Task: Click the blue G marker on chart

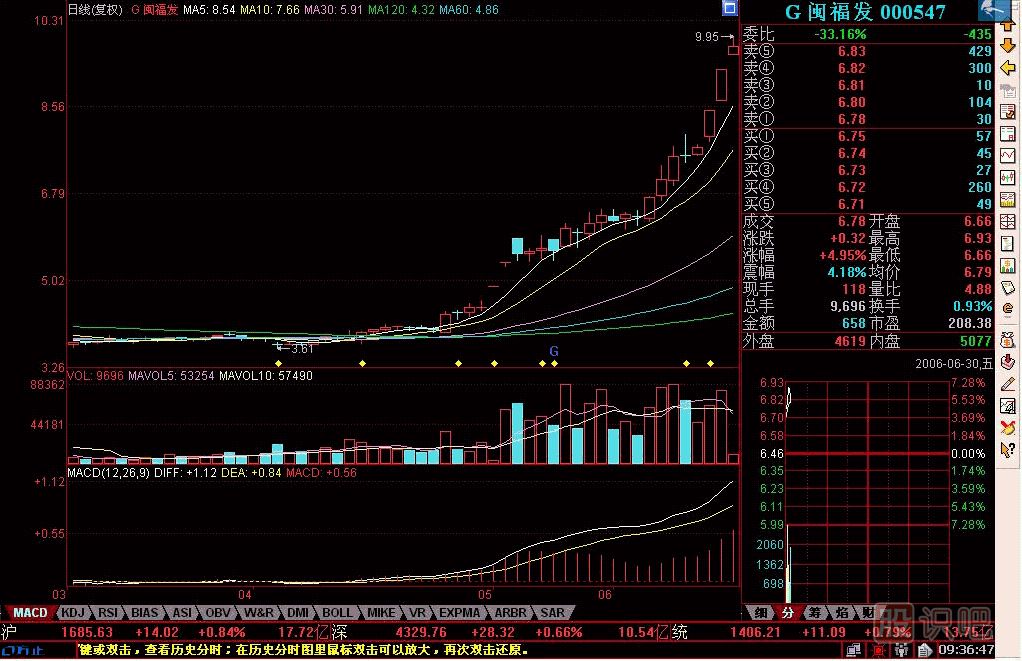Action: point(554,351)
